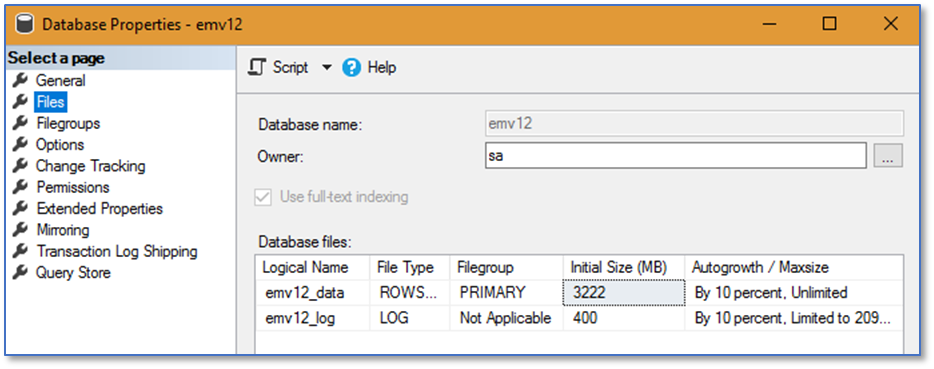
Task: Click the Filegroup column header
Action: click(506, 268)
